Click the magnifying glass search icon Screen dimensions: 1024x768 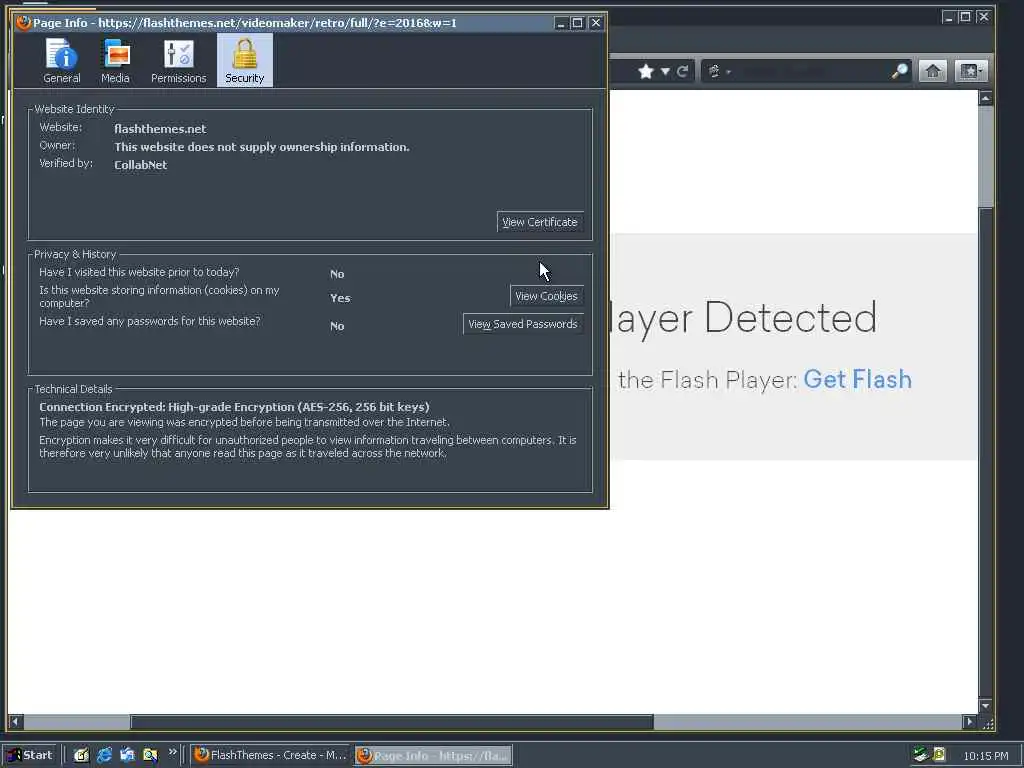pos(900,71)
